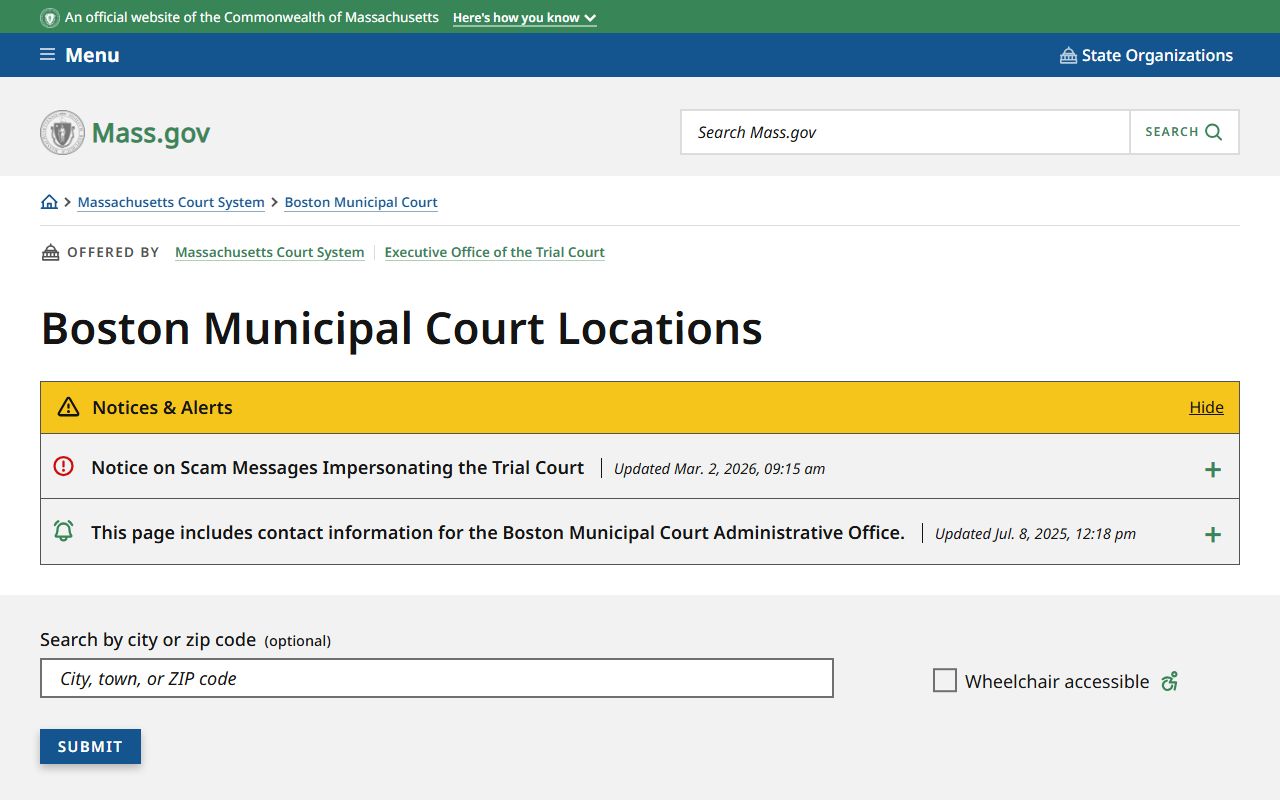Image resolution: width=1280 pixels, height=800 pixels.
Task: Focus the Search Mass.gov input field
Action: [905, 132]
